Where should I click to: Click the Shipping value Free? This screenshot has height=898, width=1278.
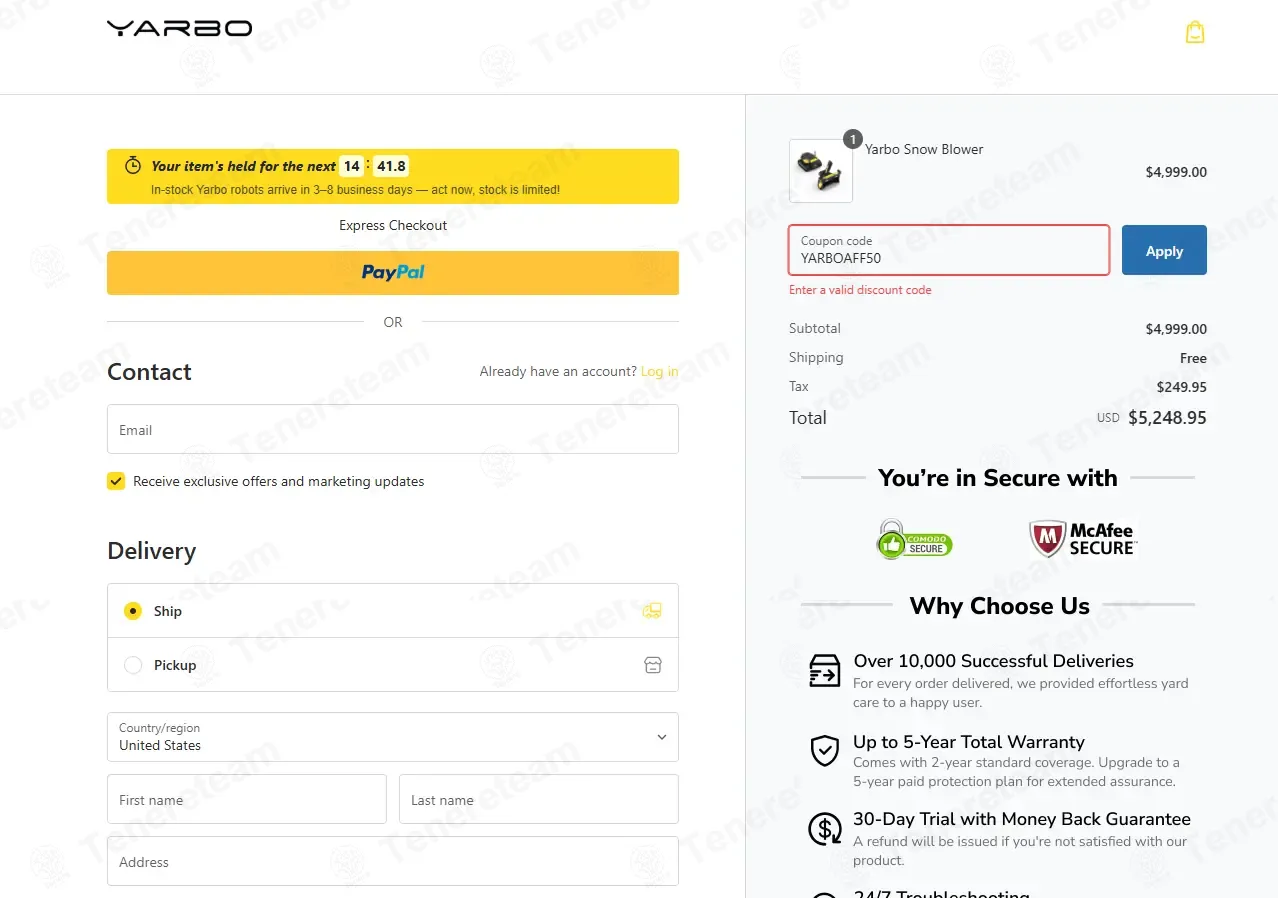pos(1193,358)
